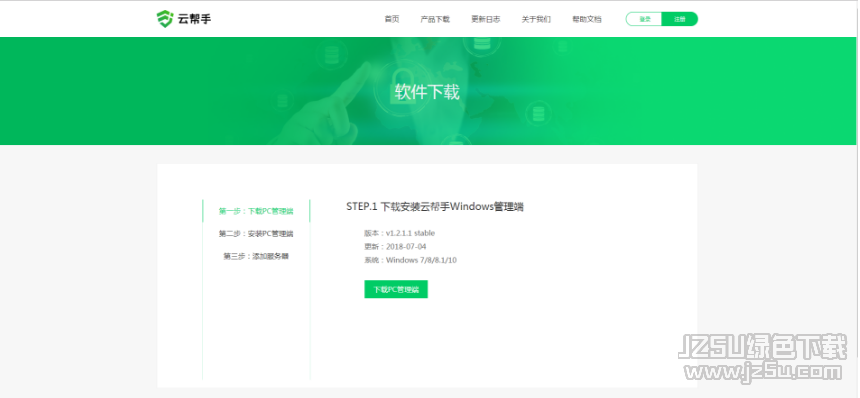Select step tab 第二步：安装PC管理端

pos(256,234)
